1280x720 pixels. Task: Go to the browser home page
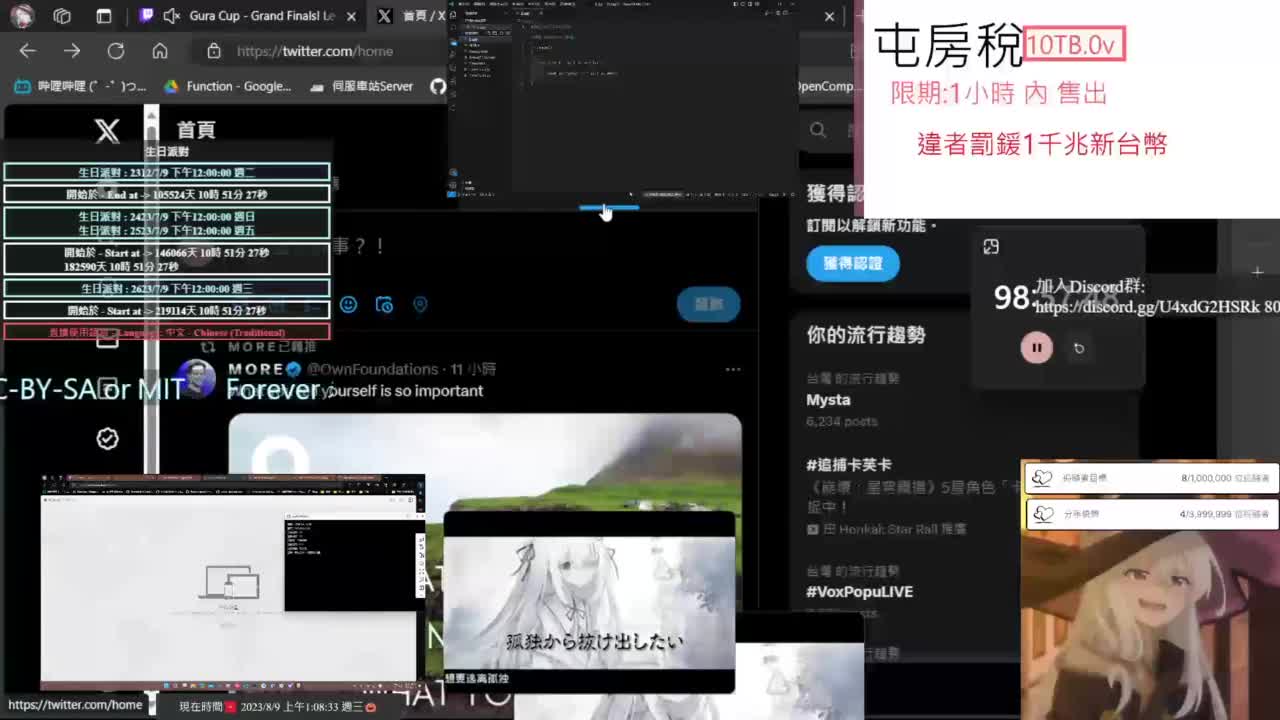tap(160, 51)
